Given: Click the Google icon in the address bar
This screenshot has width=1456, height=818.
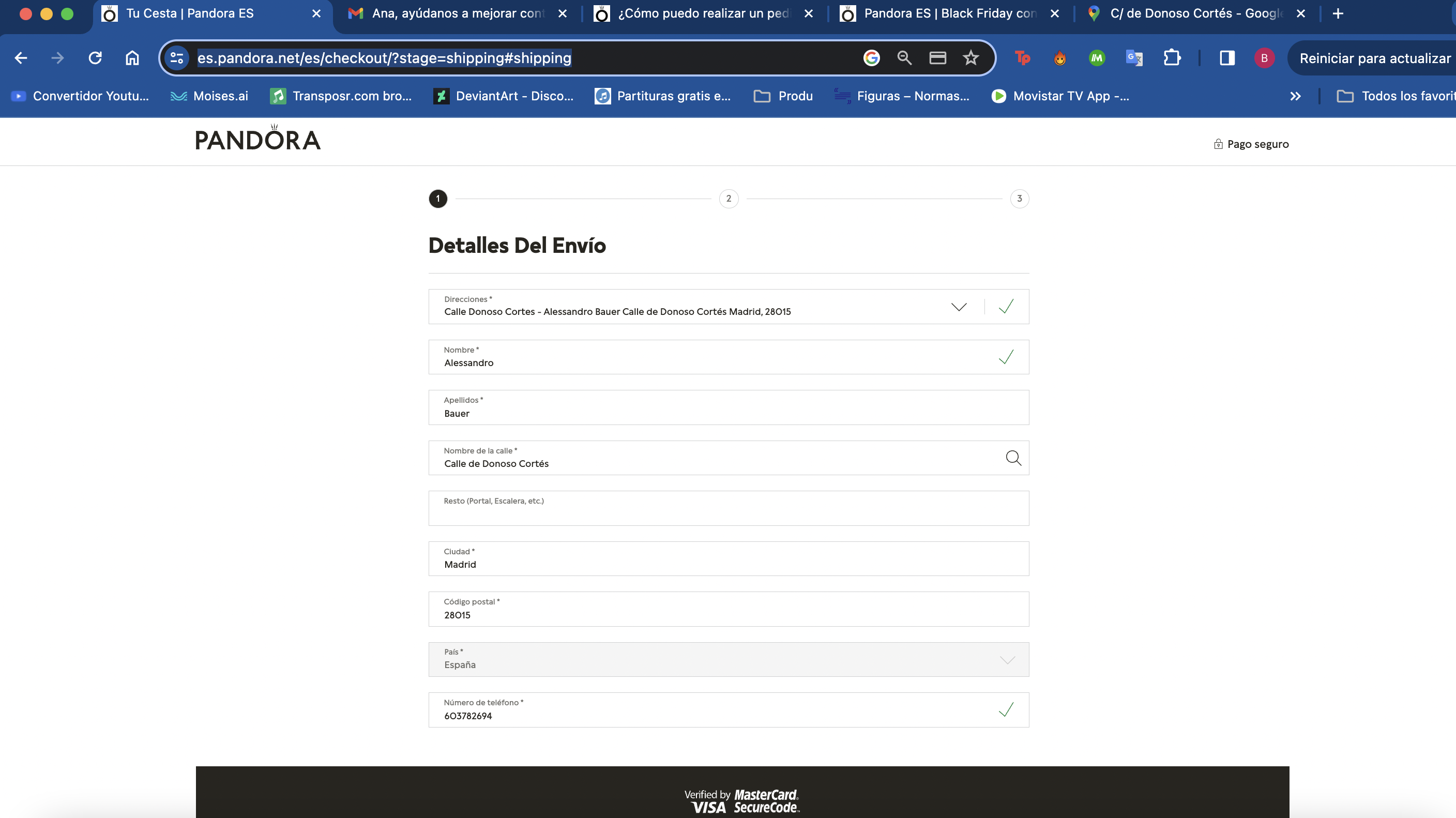Looking at the screenshot, I should 871,58.
